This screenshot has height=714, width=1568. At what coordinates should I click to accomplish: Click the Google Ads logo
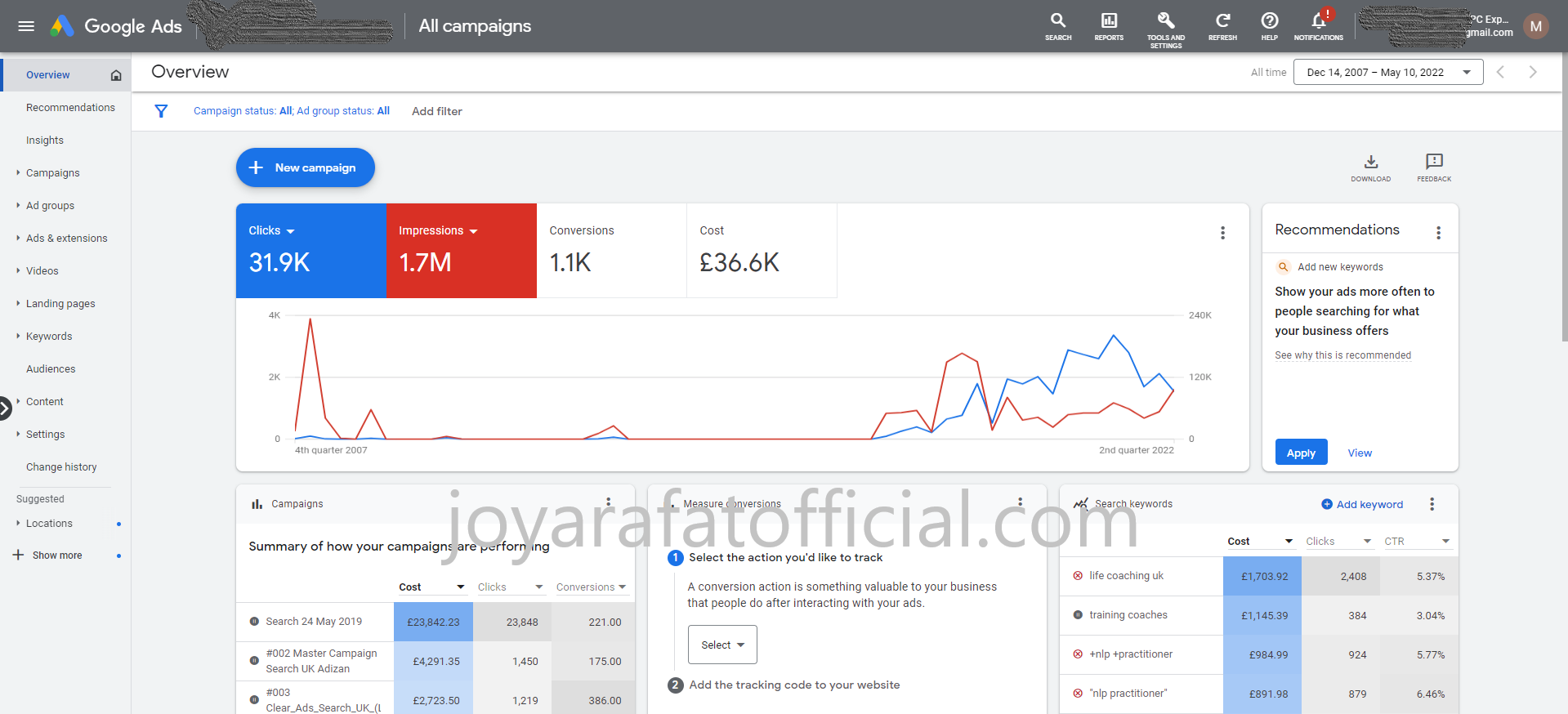pyautogui.click(x=116, y=26)
